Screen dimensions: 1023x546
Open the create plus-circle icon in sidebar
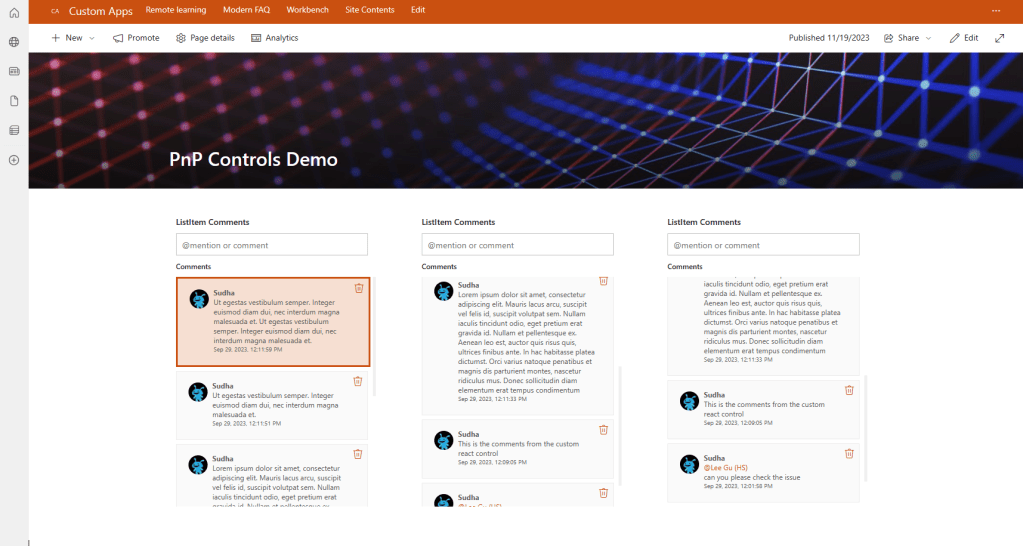coord(14,160)
